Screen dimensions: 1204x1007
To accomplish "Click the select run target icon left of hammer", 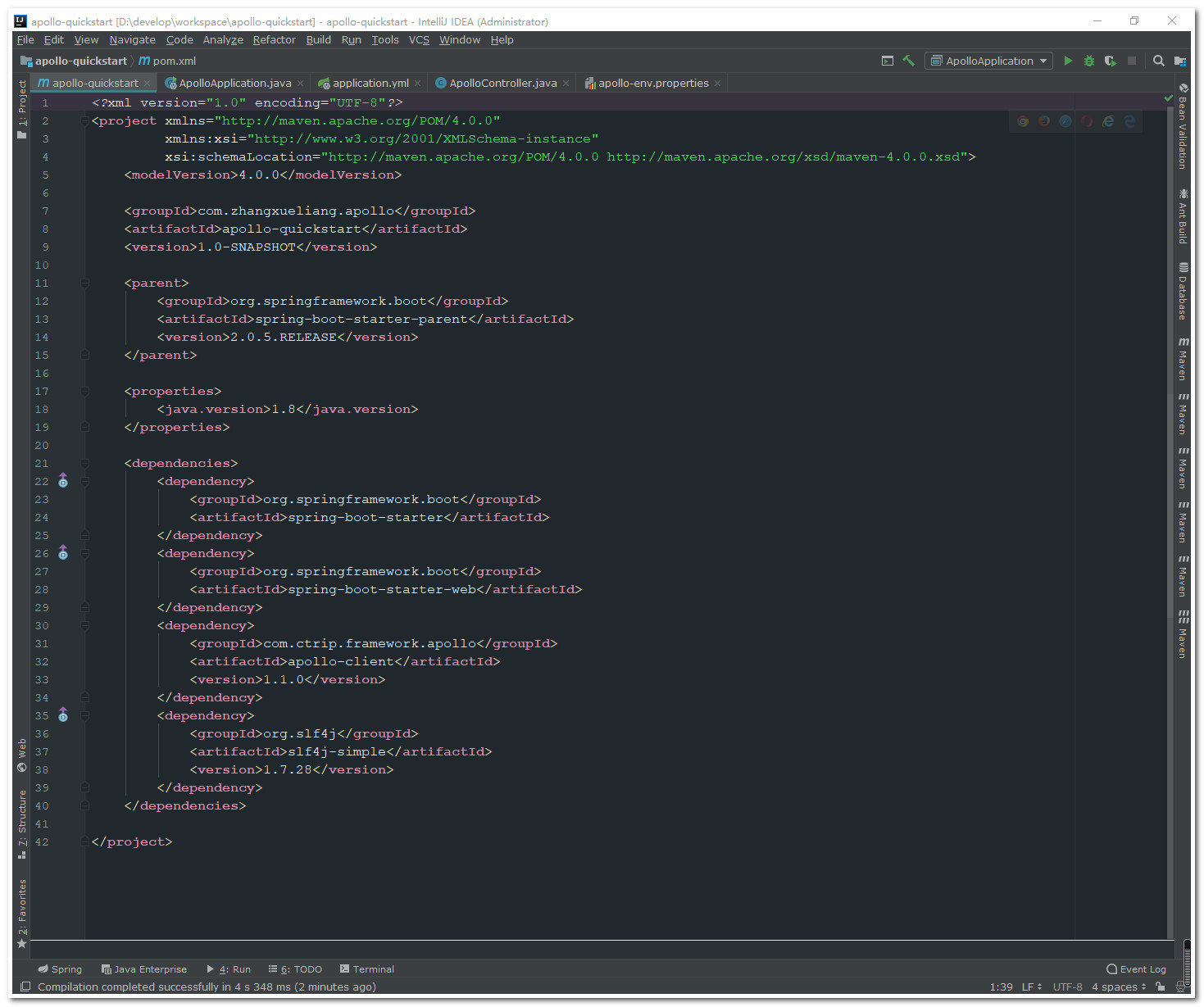I will pos(888,61).
